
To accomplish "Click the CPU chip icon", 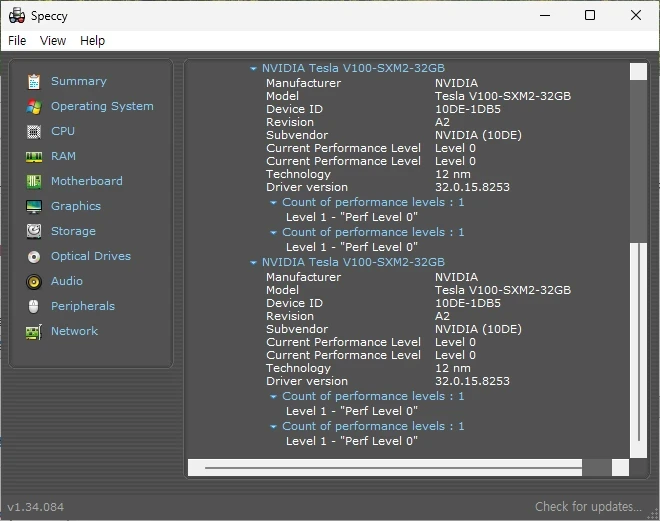I will tap(34, 132).
